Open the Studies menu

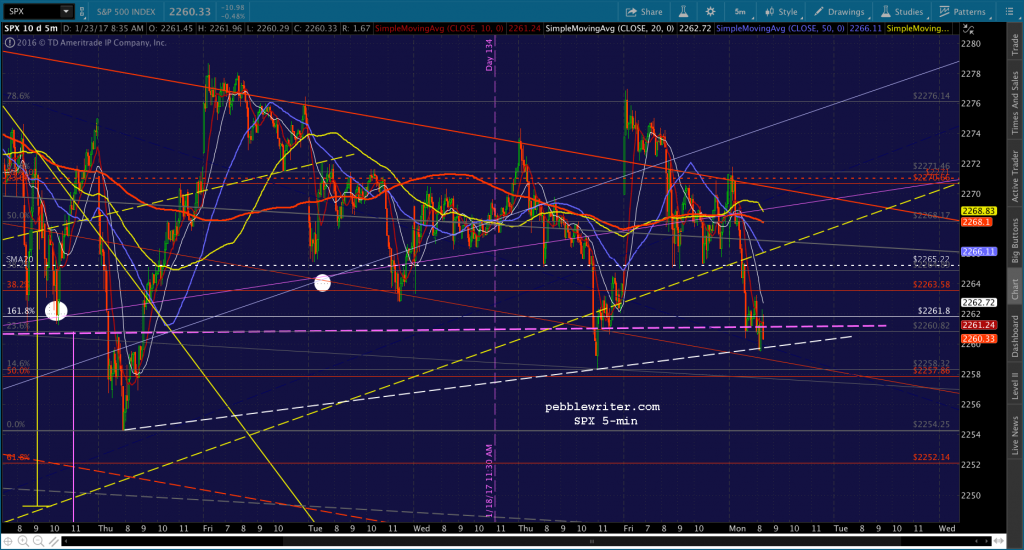(902, 12)
